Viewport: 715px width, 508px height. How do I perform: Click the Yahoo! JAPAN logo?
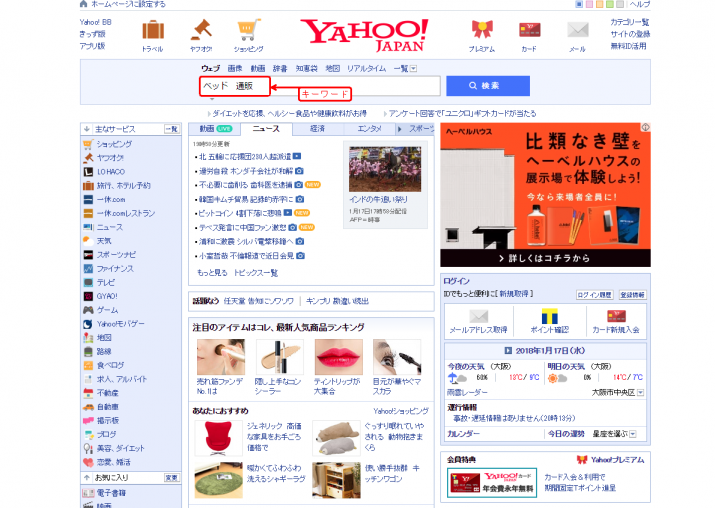(x=364, y=35)
